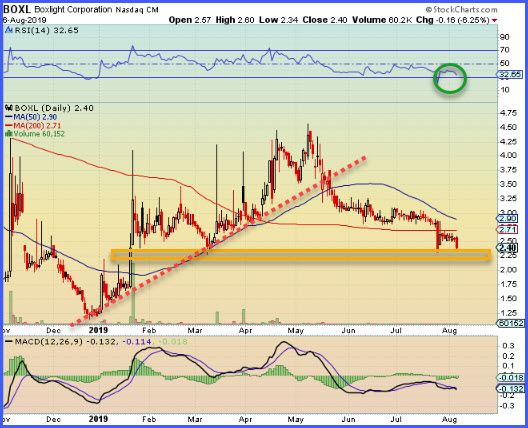Viewport: 528px width, 428px height.
Task: Click the Low 2.34 value
Action: point(278,20)
